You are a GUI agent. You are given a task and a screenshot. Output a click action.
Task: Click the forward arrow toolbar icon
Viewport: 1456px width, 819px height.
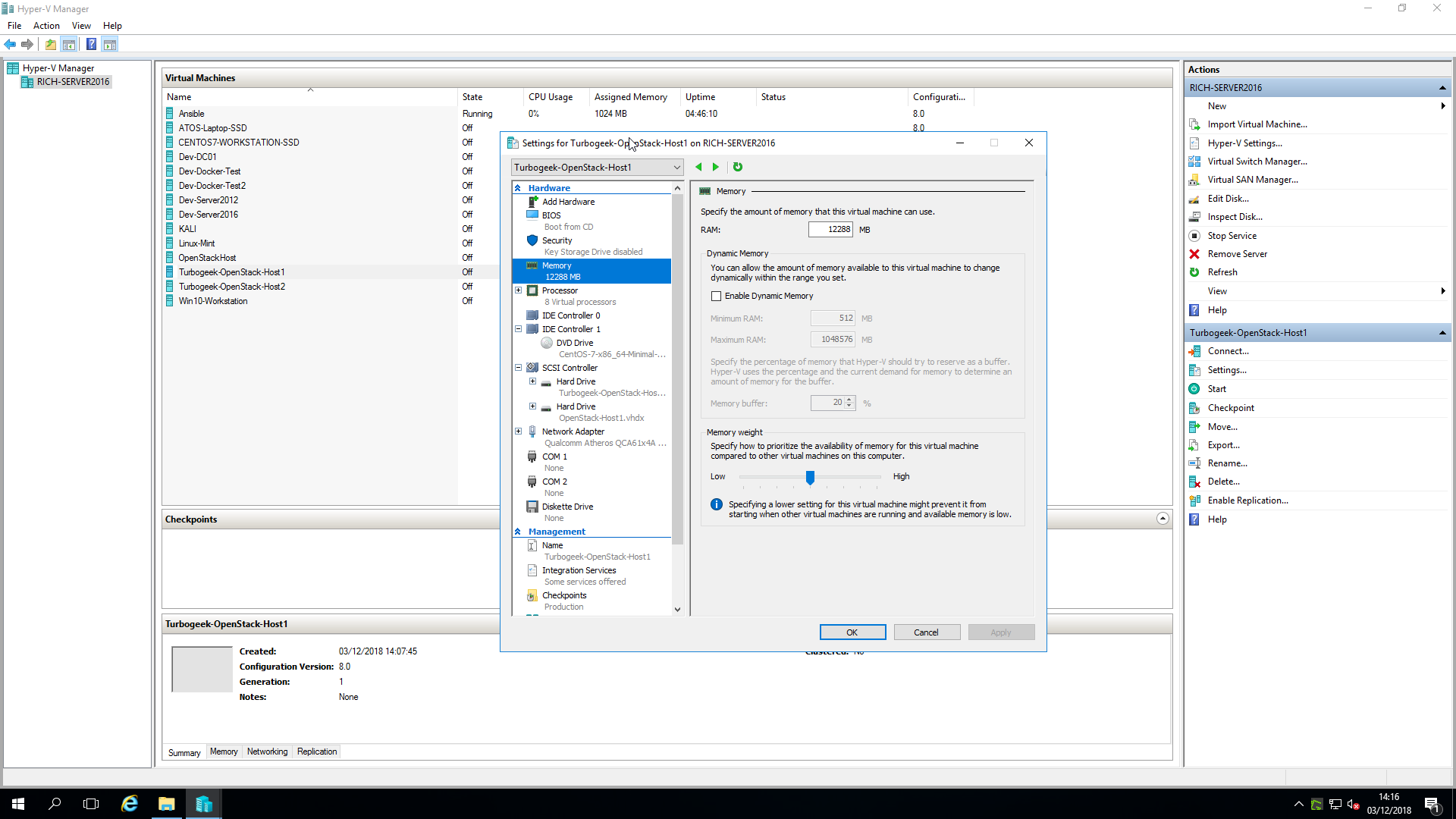coord(27,45)
